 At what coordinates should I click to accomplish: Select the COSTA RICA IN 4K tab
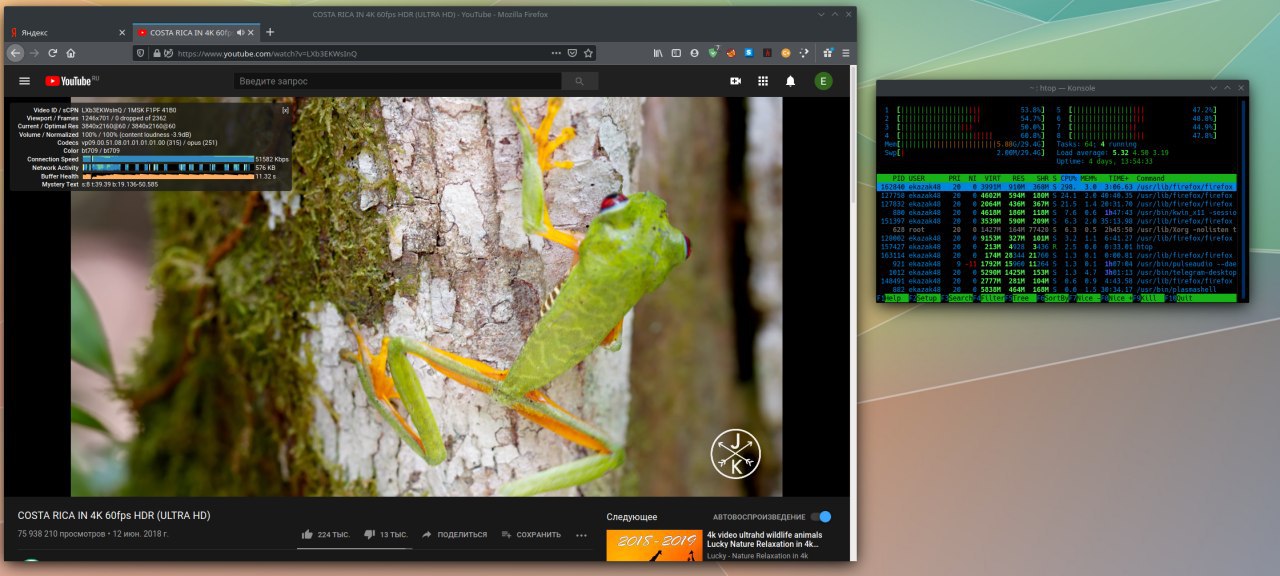click(x=197, y=32)
